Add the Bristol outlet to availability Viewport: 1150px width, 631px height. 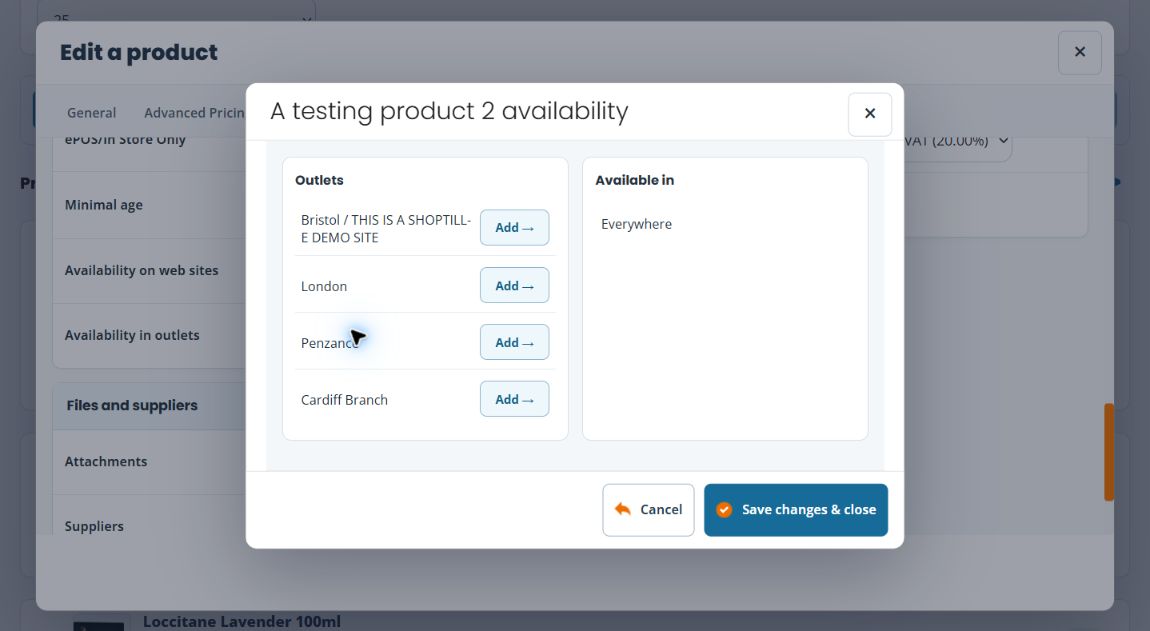(x=514, y=227)
